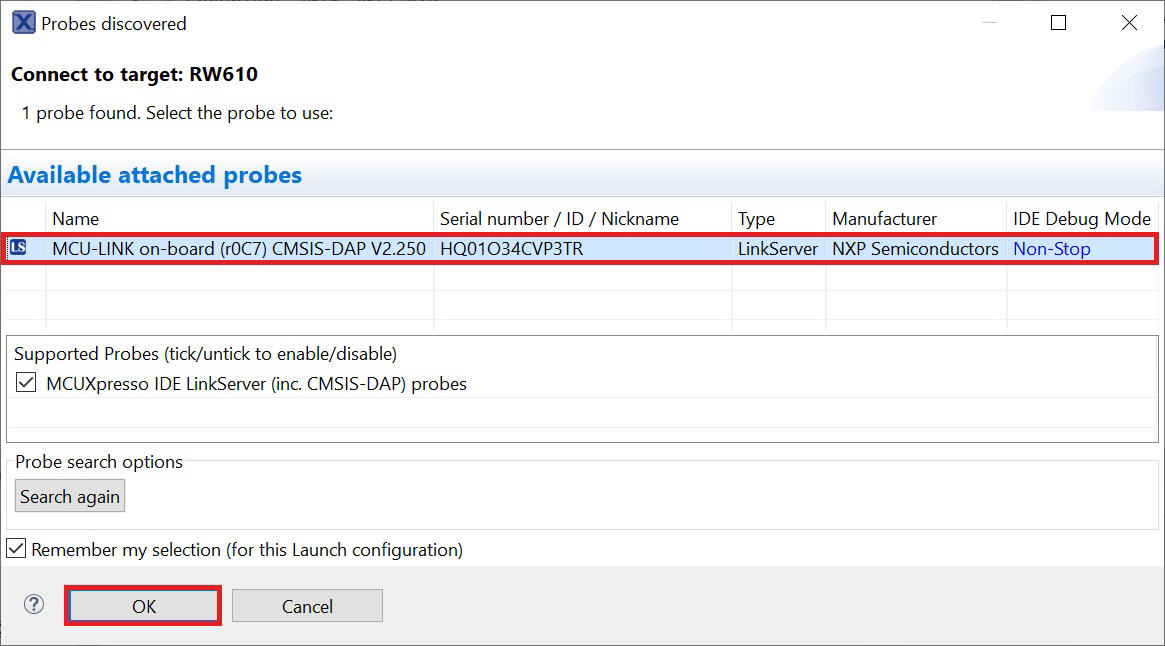Viewport: 1165px width, 646px height.
Task: Click the serial number HQ01O34CVP3TR cell
Action: (511, 249)
